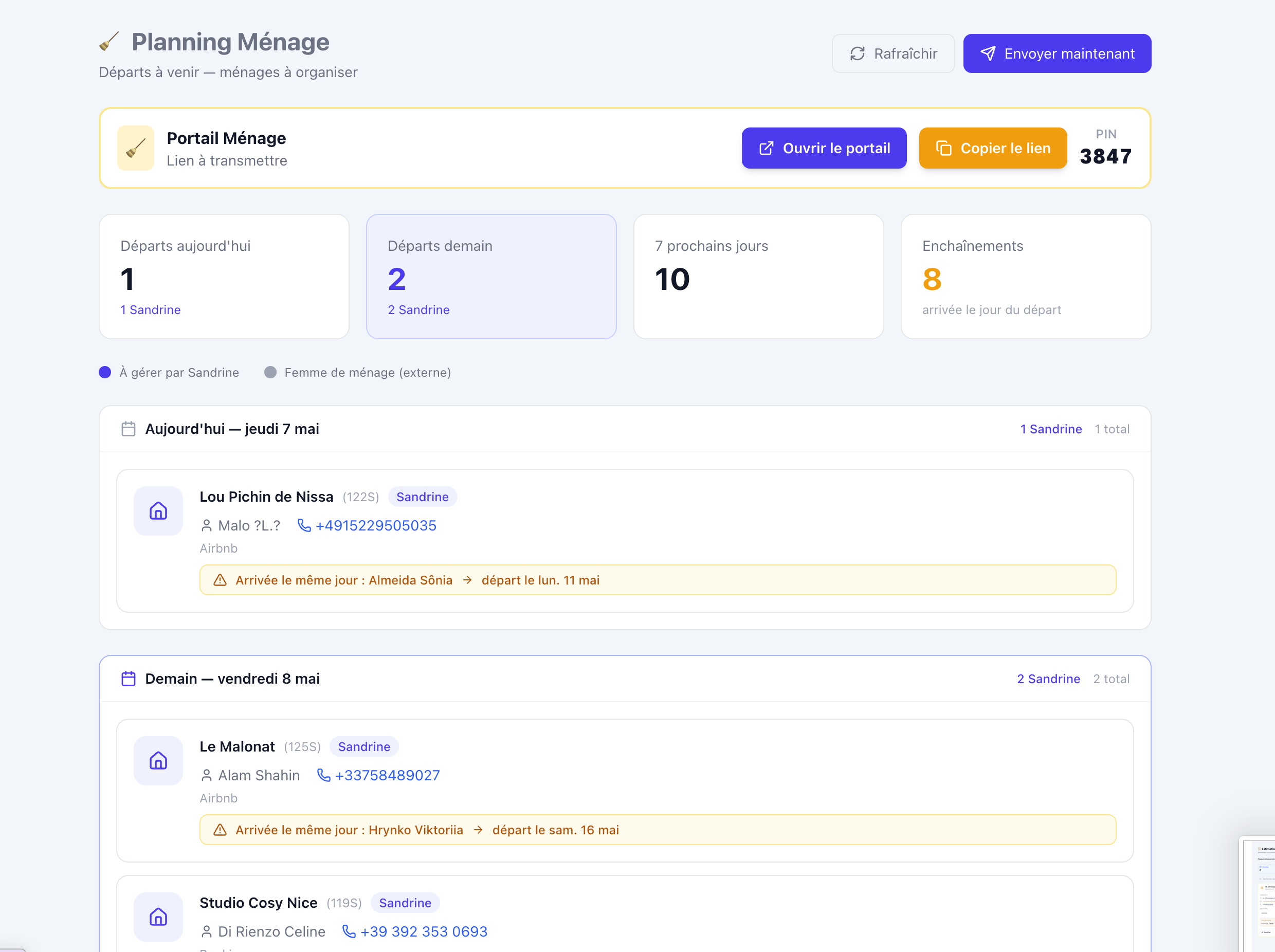Call +4915229505035 phone link

(x=375, y=525)
